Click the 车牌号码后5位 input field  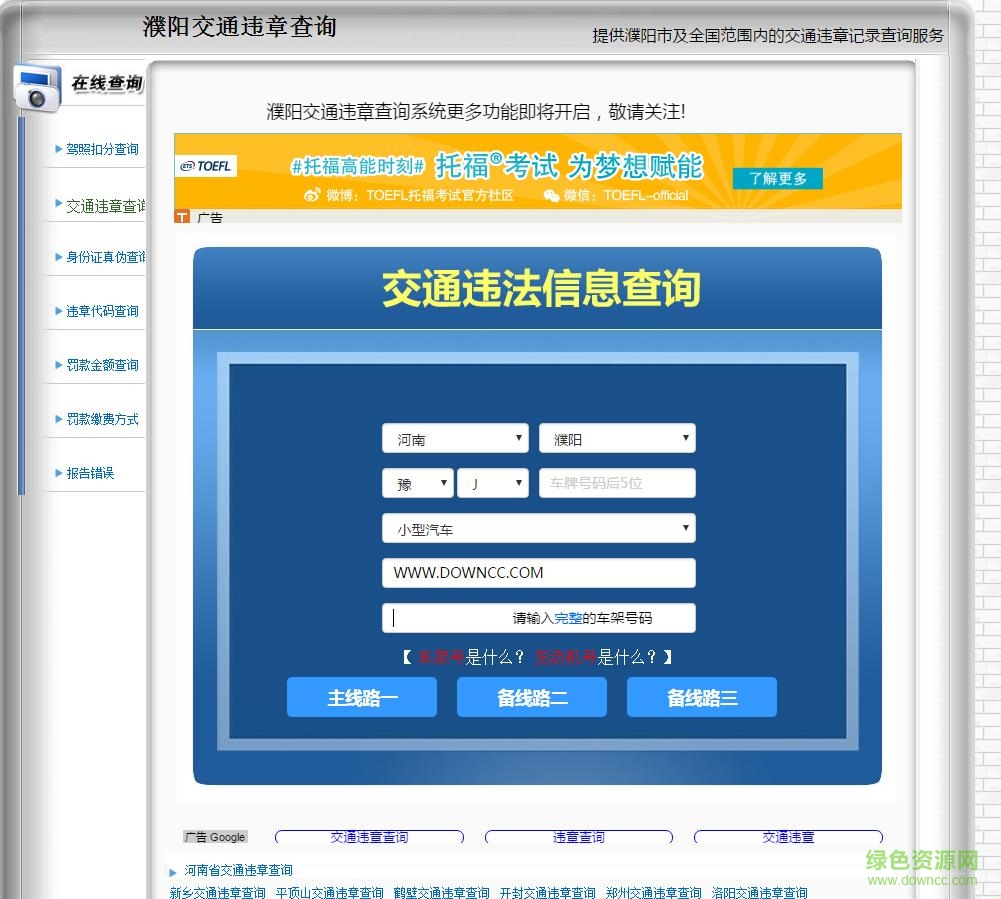[617, 483]
